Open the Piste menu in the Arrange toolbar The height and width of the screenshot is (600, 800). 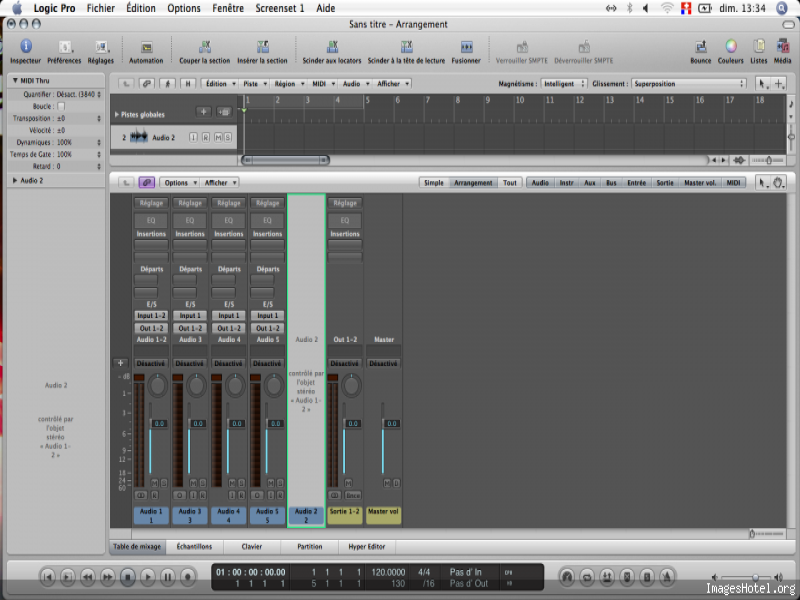click(254, 84)
